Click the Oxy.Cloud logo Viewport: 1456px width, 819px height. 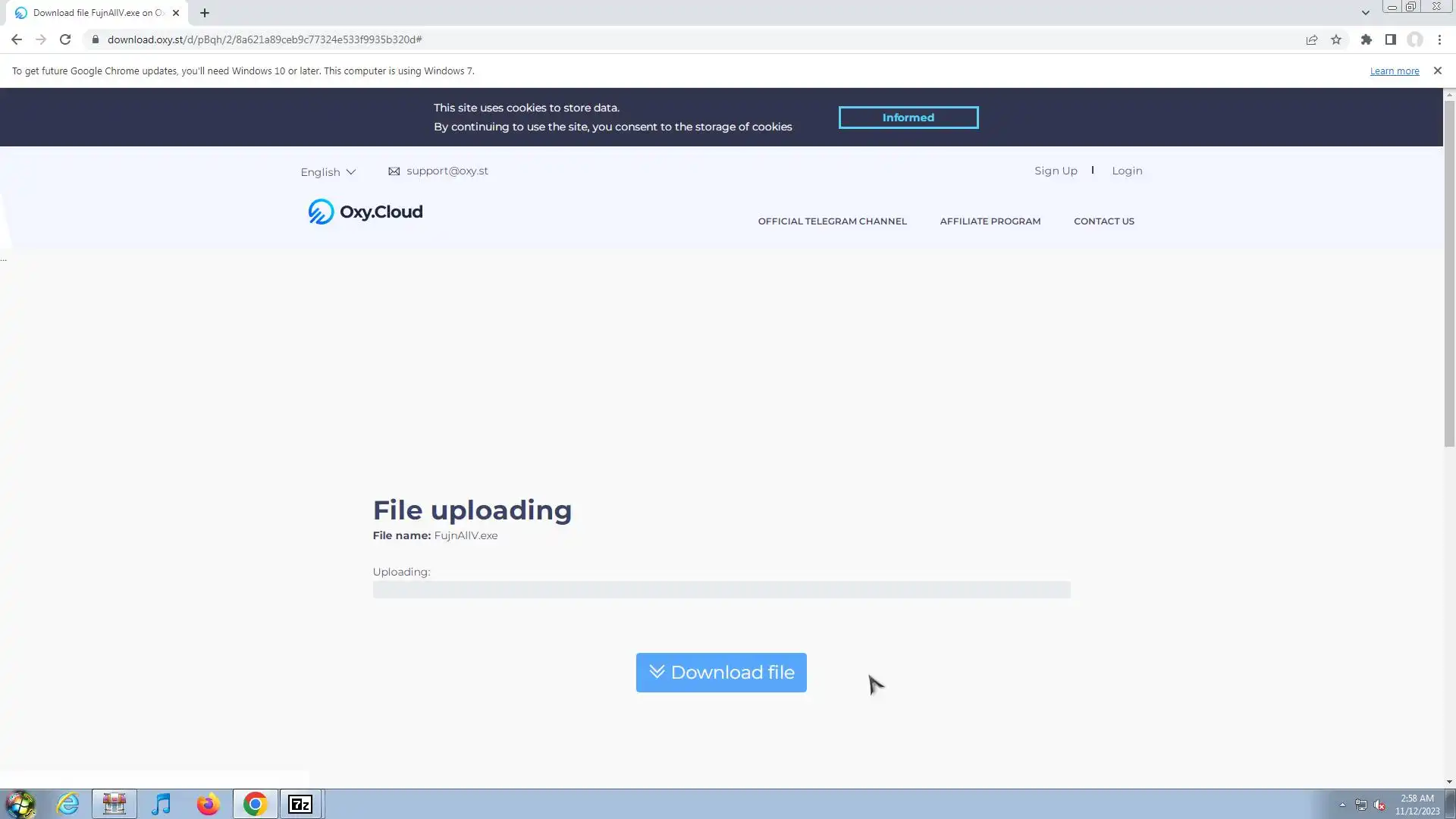tap(365, 212)
